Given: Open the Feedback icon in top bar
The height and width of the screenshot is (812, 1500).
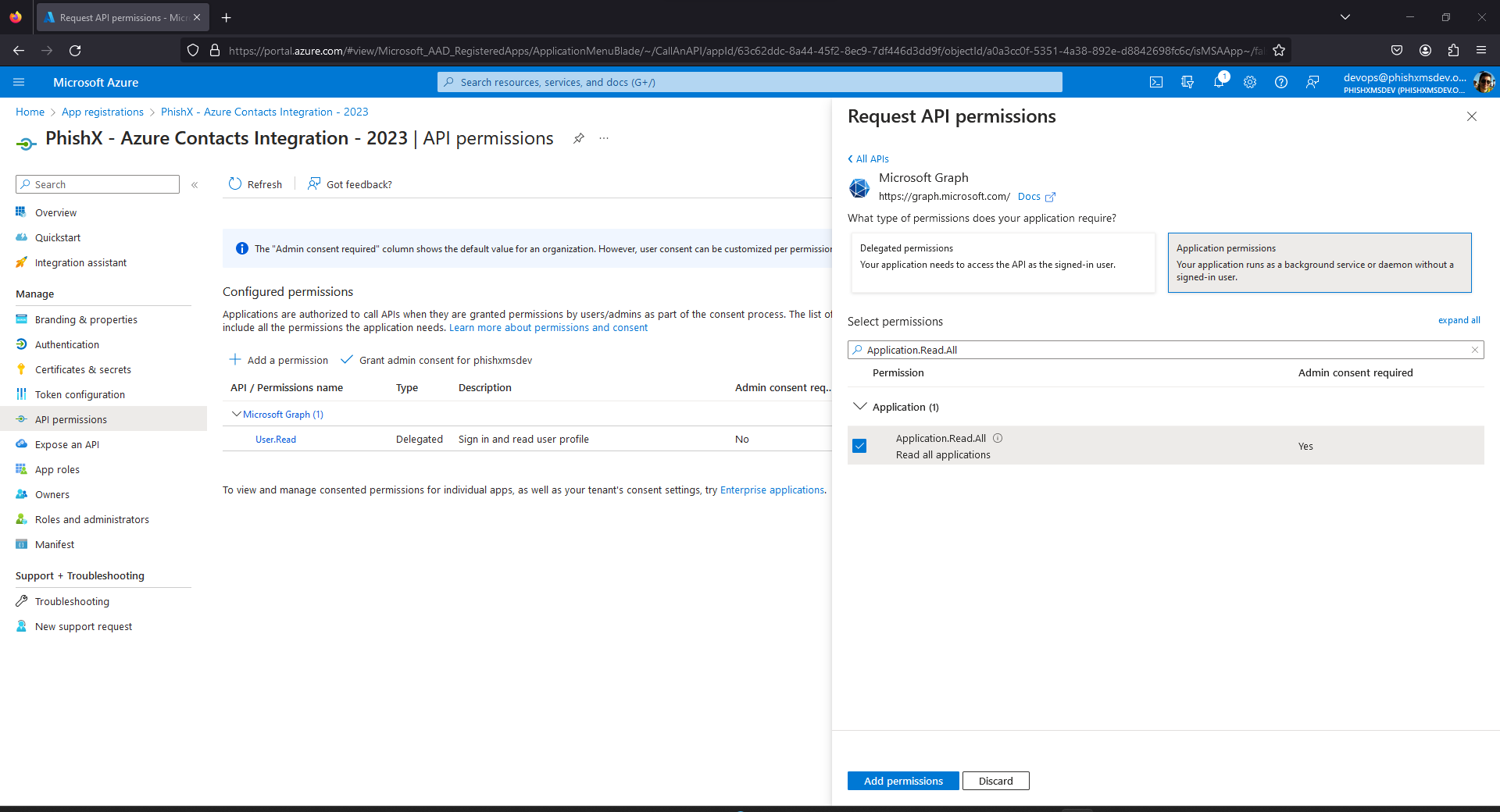Looking at the screenshot, I should coord(1312,82).
